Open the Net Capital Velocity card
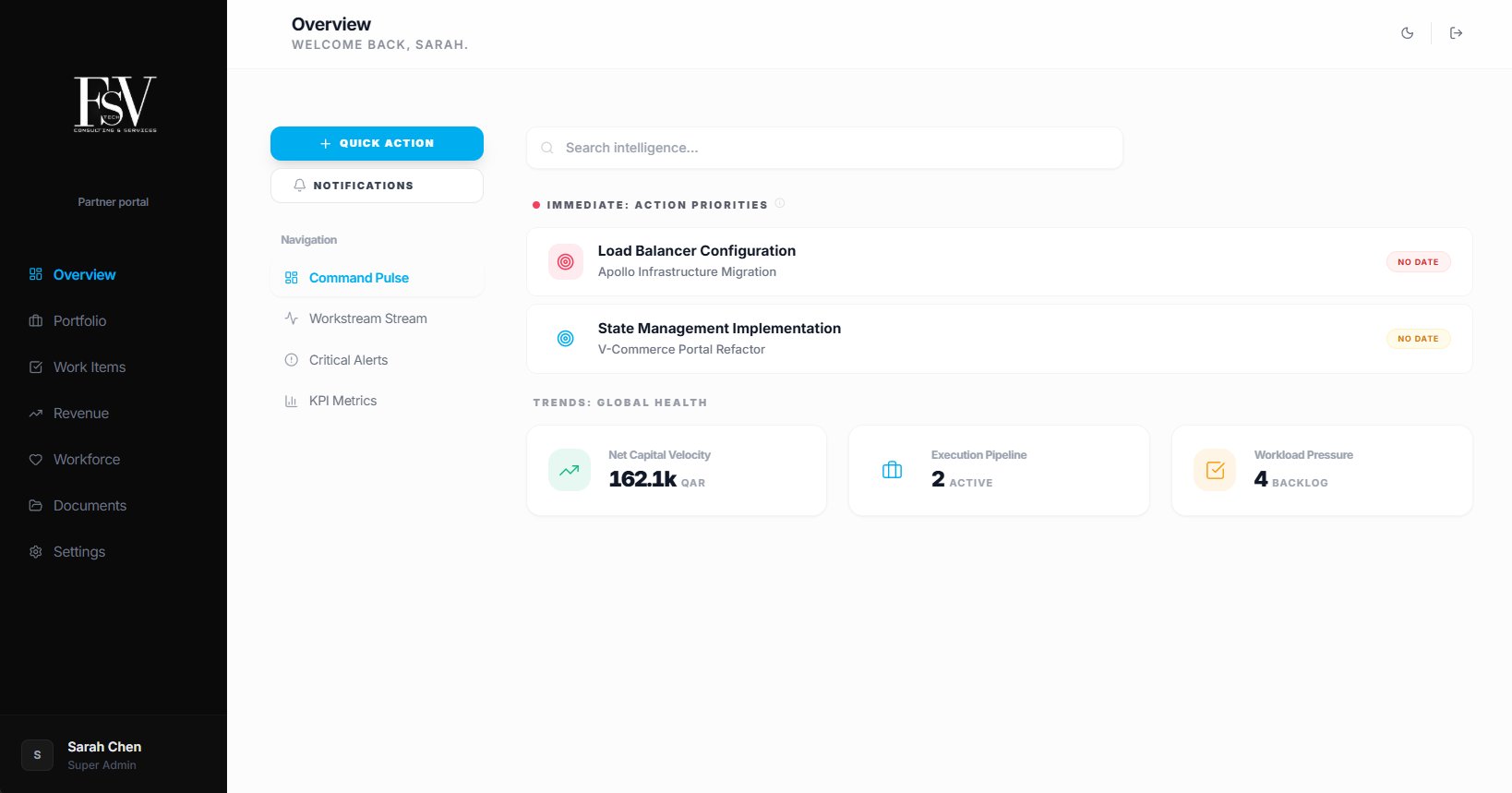 (x=676, y=471)
